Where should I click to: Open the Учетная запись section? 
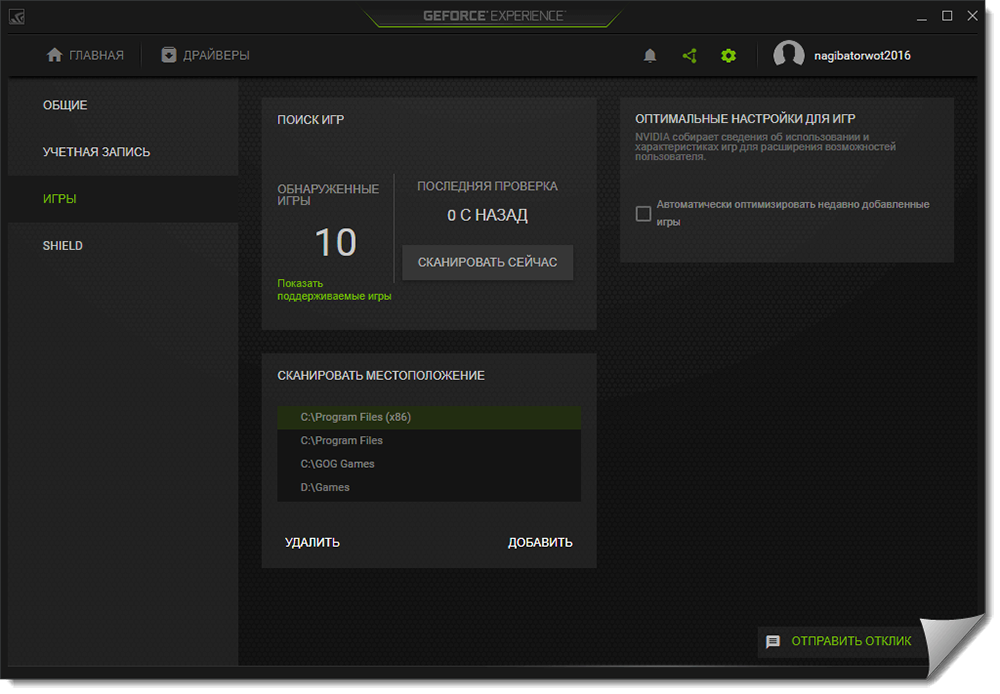point(96,152)
